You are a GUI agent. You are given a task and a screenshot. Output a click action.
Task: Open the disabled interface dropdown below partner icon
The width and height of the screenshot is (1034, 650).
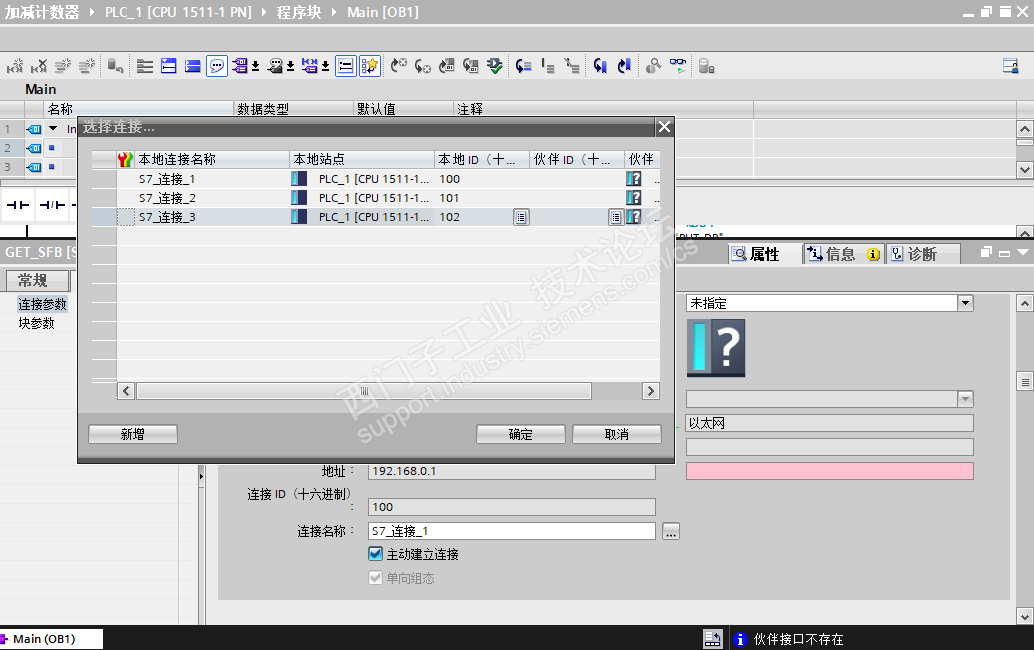[965, 399]
